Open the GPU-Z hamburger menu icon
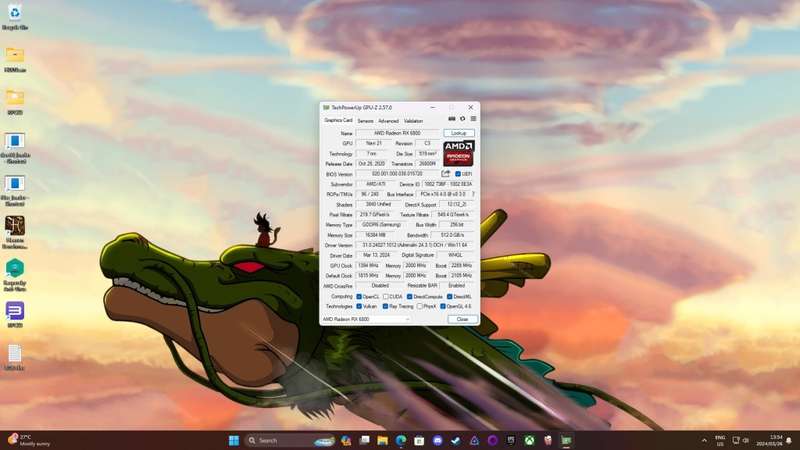 473,119
